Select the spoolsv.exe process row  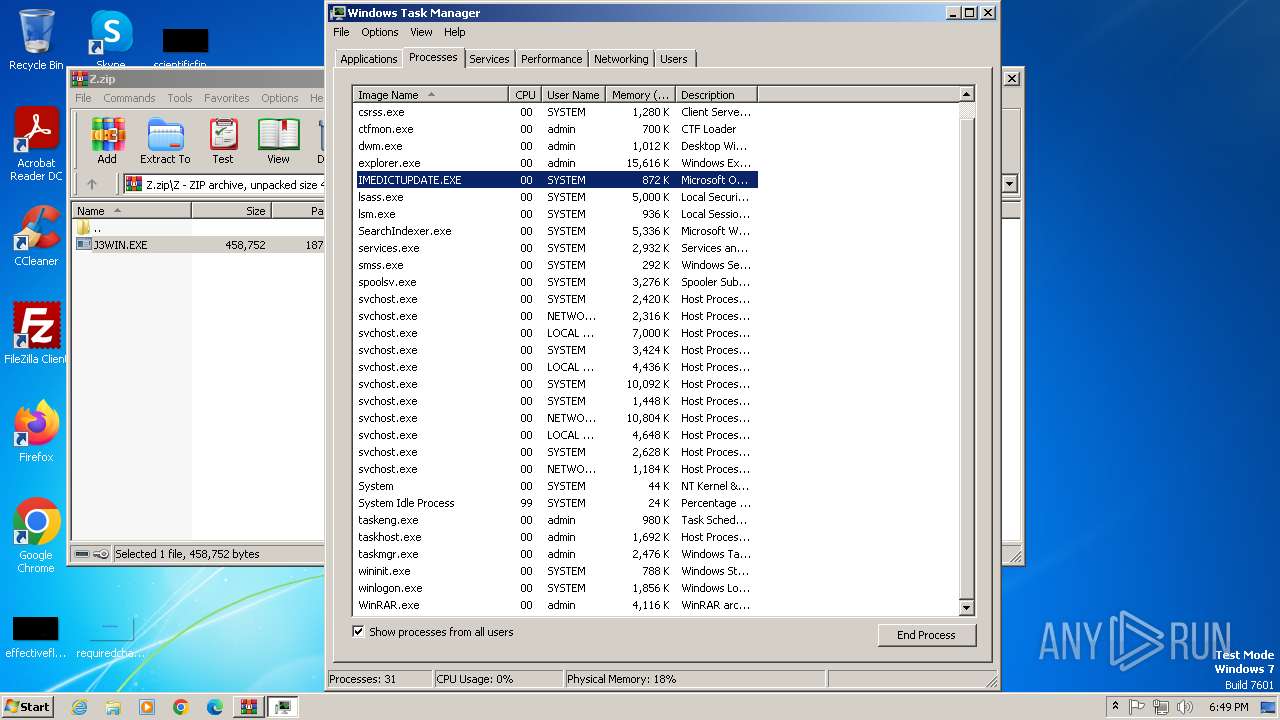(x=556, y=282)
